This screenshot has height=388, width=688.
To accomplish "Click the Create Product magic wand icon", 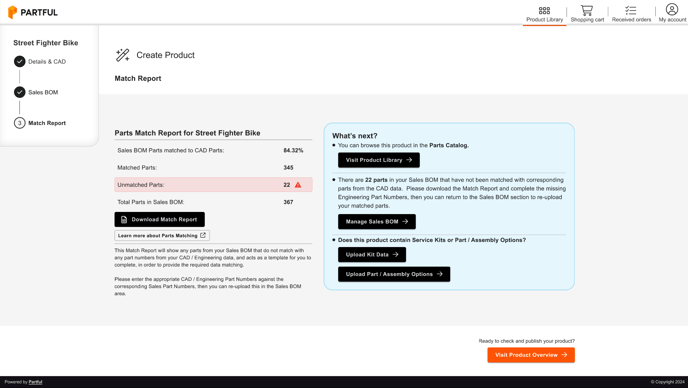I will pos(122,55).
